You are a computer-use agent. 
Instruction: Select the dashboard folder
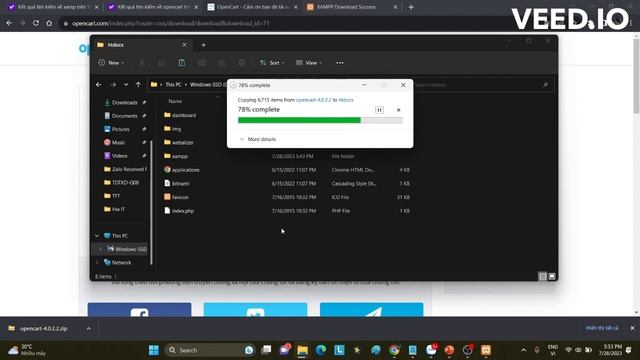(x=180, y=115)
